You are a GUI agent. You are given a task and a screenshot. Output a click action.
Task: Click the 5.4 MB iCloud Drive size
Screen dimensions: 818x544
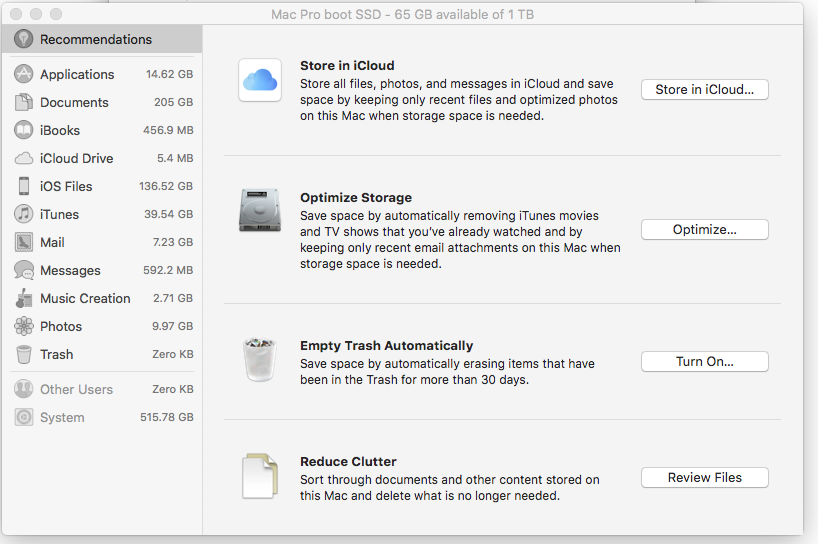(175, 158)
